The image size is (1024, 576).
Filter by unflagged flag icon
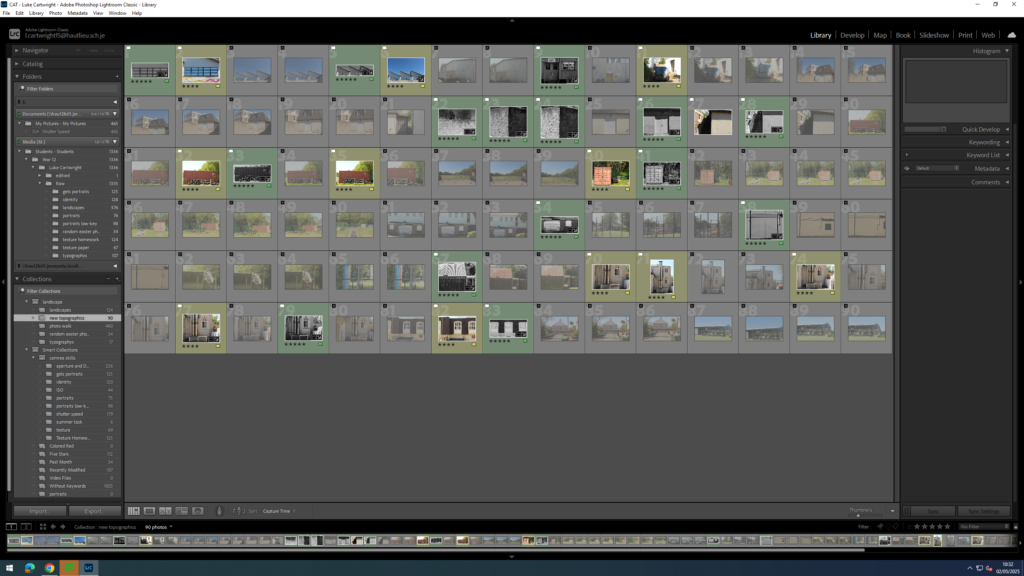point(888,526)
